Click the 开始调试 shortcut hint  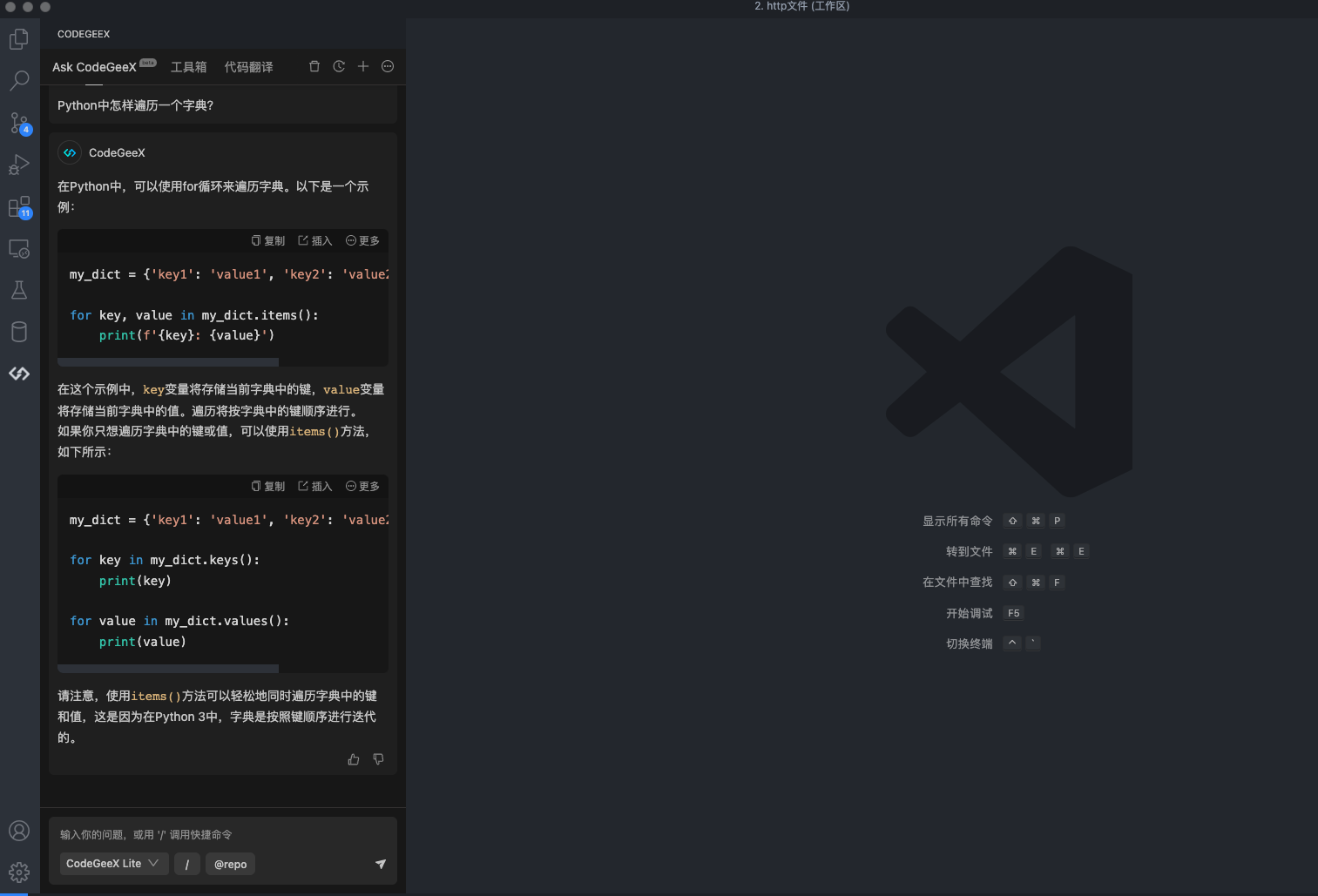point(984,613)
